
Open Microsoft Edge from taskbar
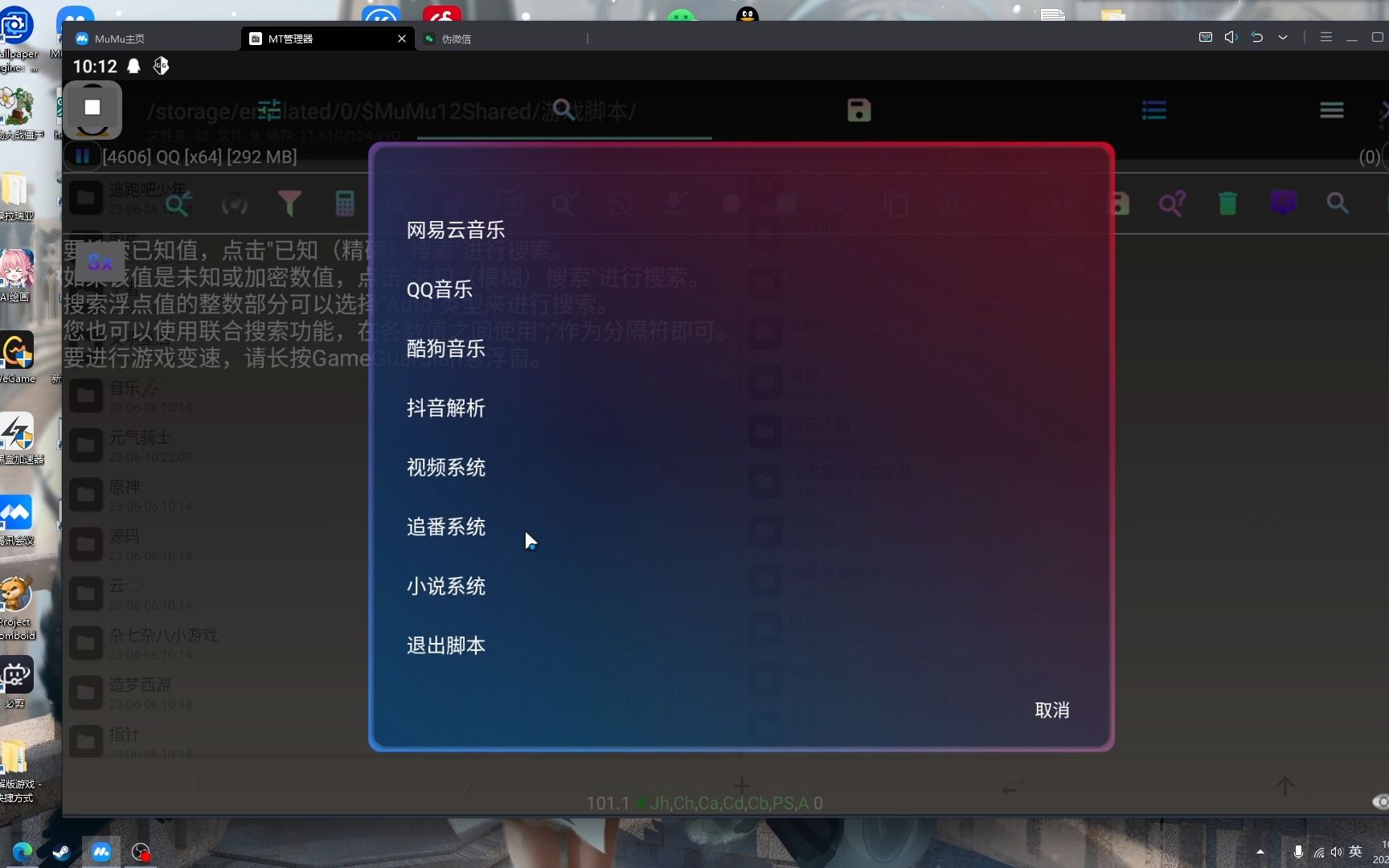22,851
